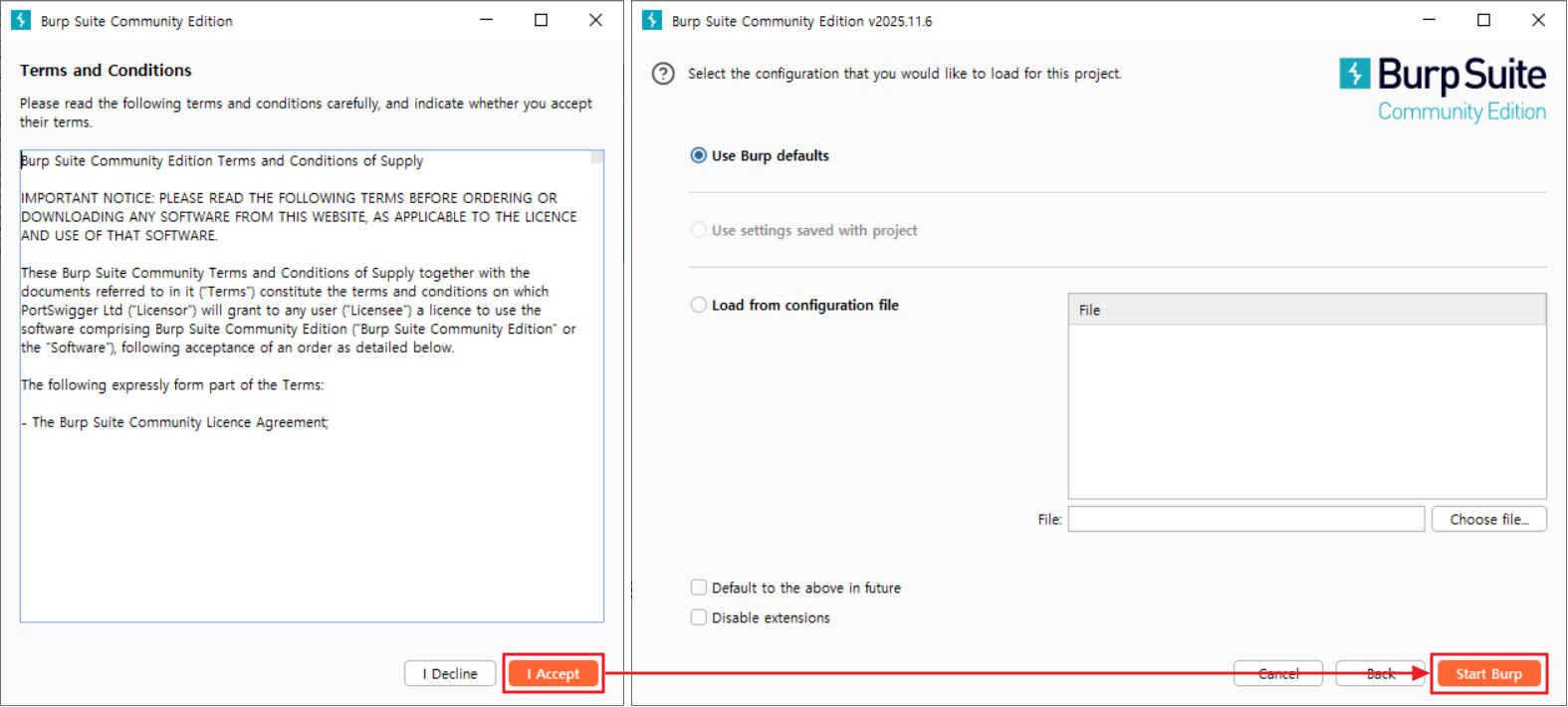This screenshot has width=1568, height=707.
Task: Click 'The following expressly form part' line
Action: pyautogui.click(x=172, y=385)
